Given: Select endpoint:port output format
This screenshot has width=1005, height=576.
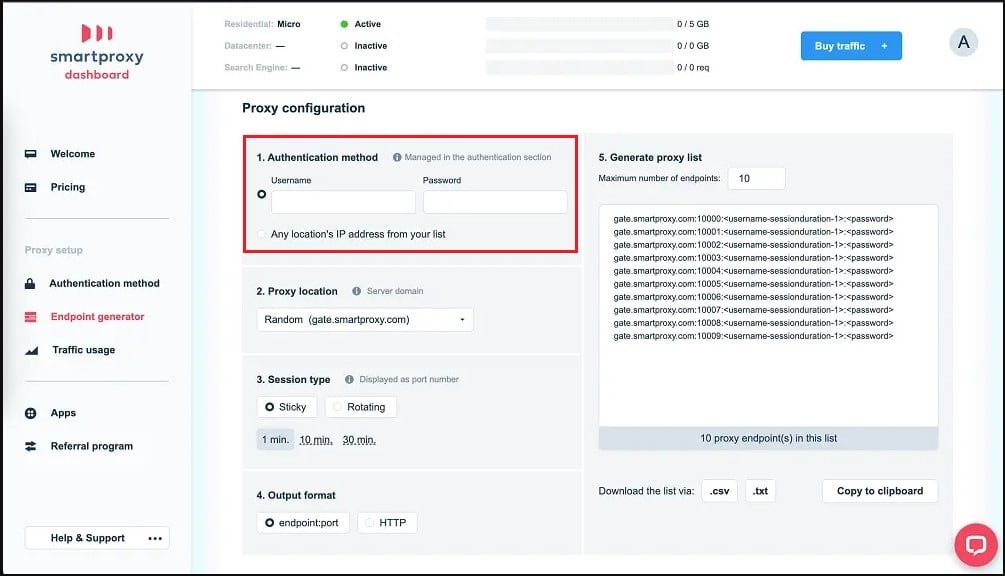Looking at the screenshot, I should click(x=303, y=523).
